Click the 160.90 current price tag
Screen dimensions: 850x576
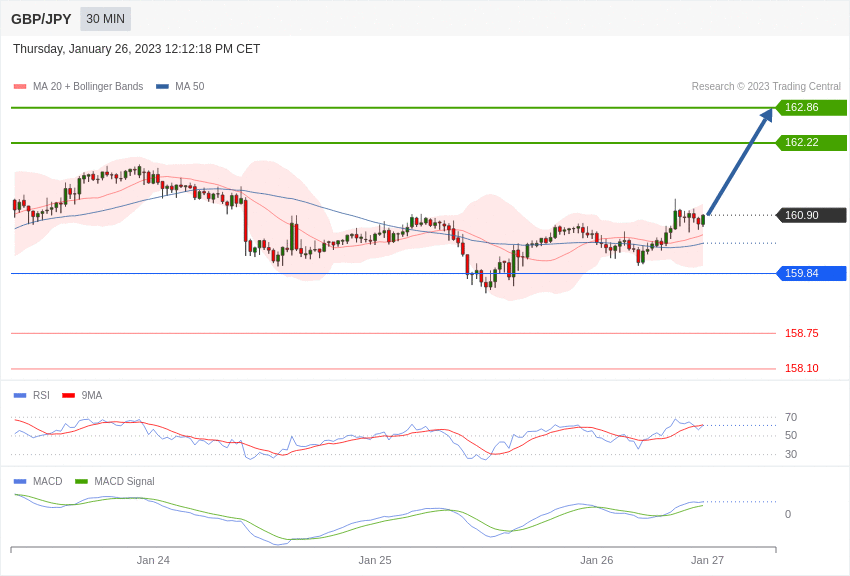[812, 215]
